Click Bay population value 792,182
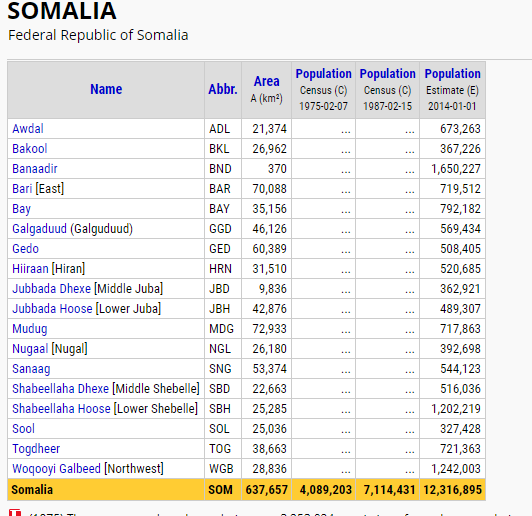Screen dimensions: 532x516 [x=460, y=209]
